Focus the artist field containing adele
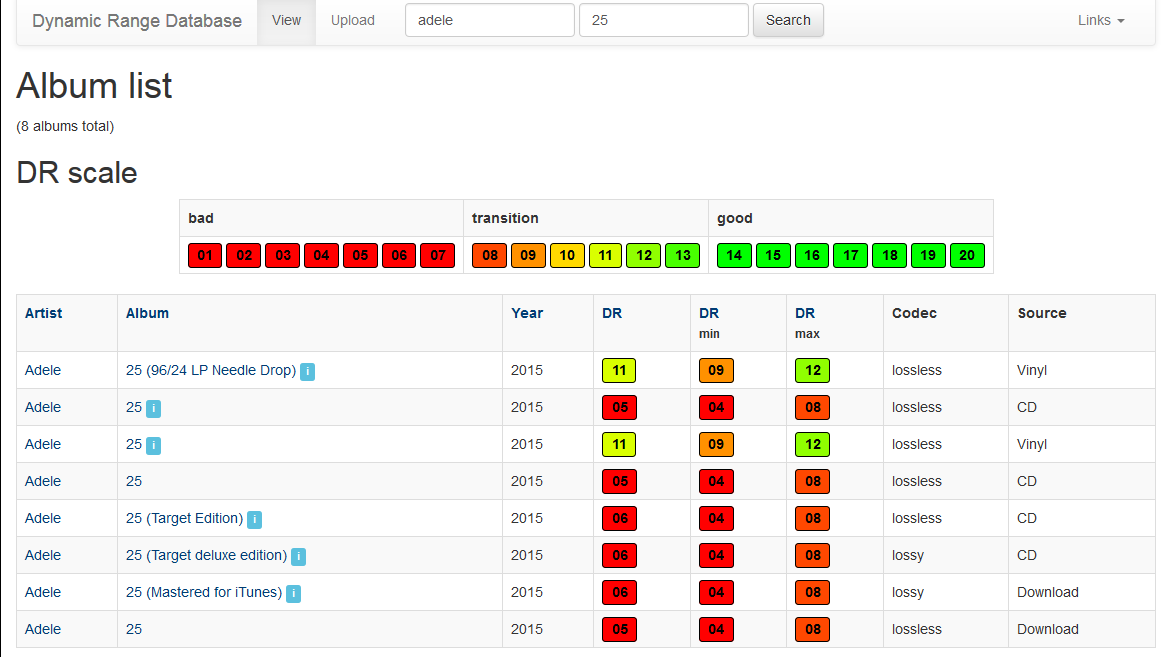Image resolution: width=1161 pixels, height=657 pixels. click(489, 20)
